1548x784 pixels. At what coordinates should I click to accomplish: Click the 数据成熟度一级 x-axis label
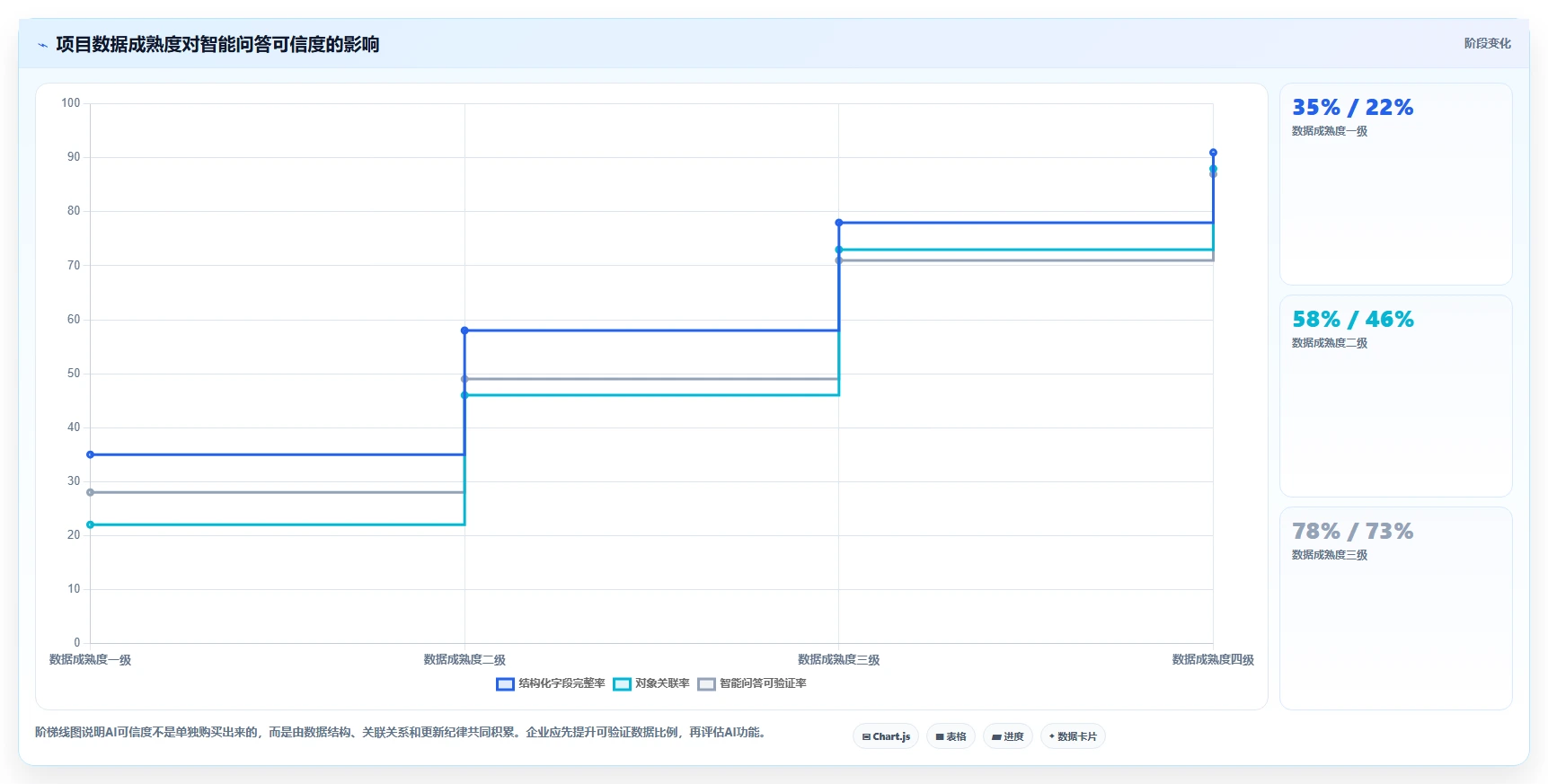(90, 660)
